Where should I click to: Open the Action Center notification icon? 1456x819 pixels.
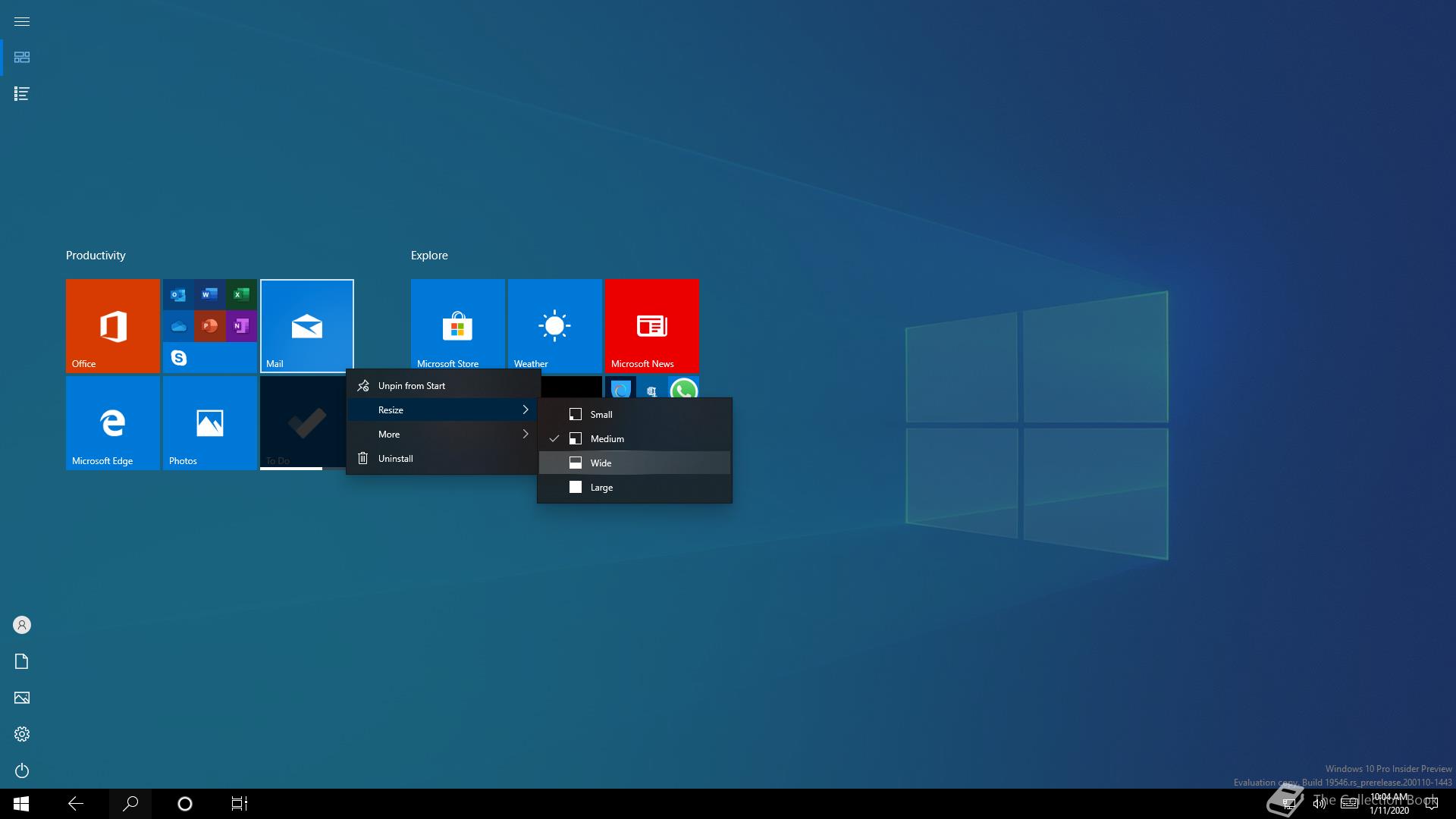click(1432, 804)
